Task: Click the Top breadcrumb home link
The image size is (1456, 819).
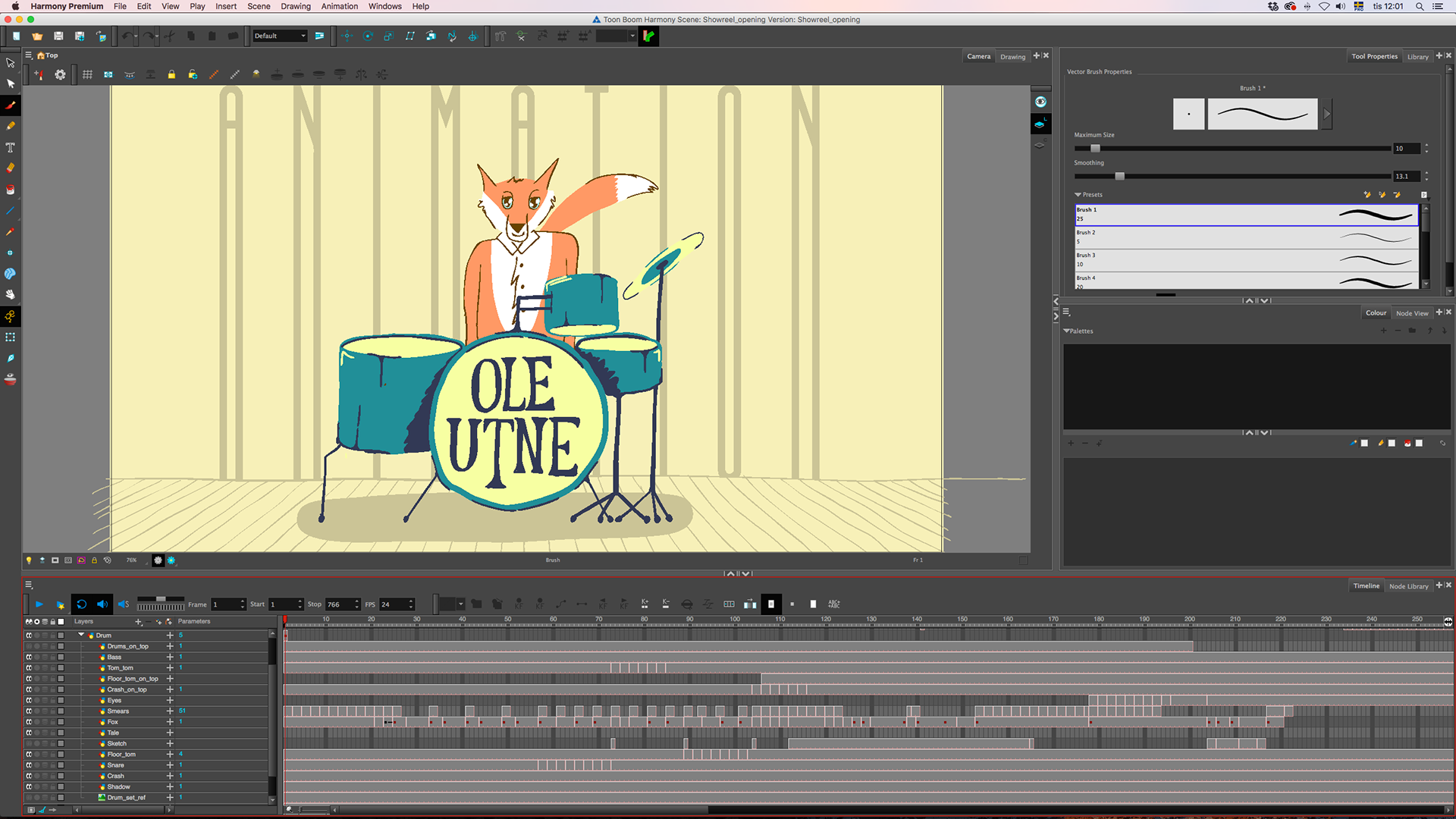Action: click(x=48, y=55)
